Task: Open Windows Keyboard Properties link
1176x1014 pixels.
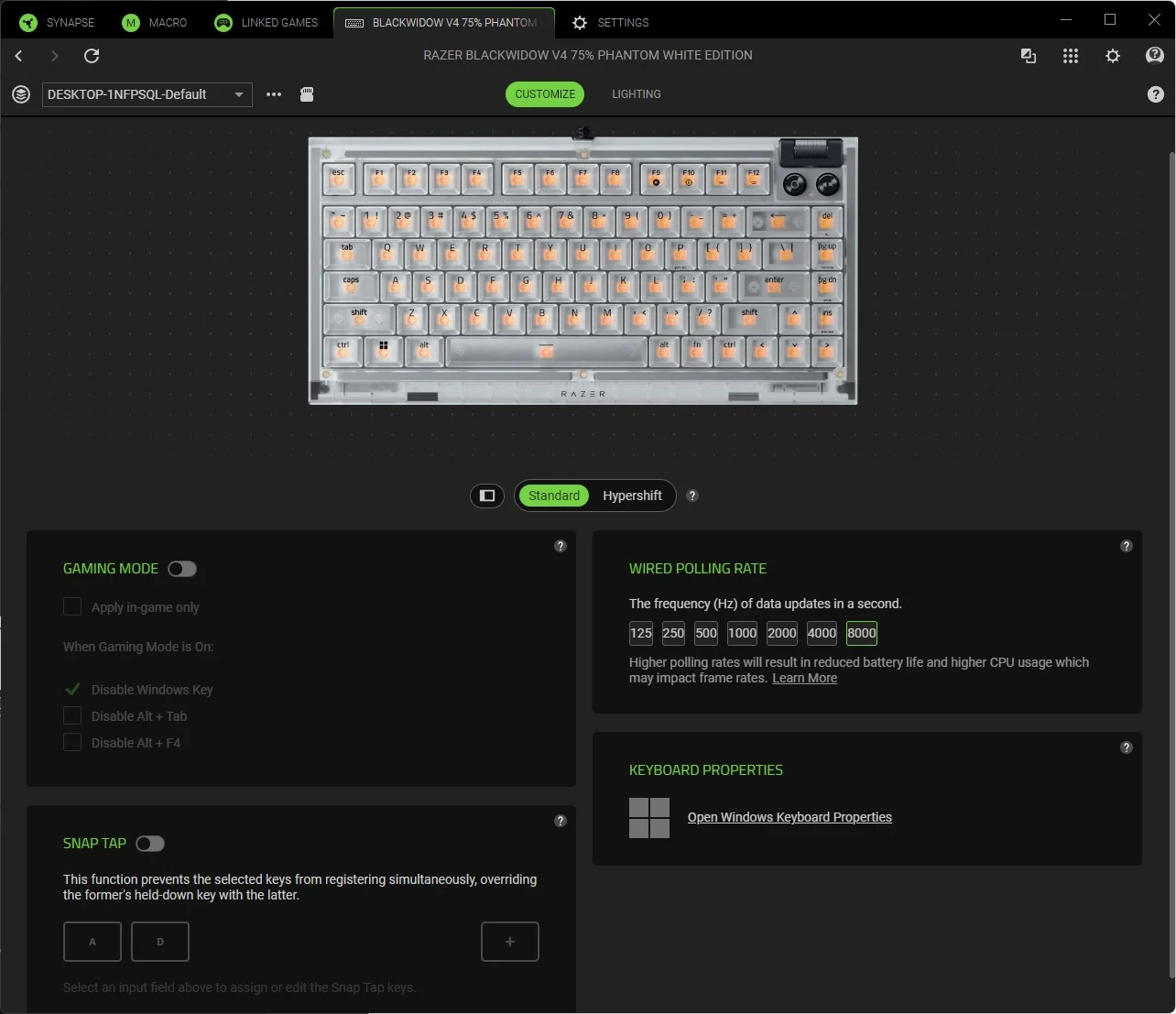Action: coord(789,817)
